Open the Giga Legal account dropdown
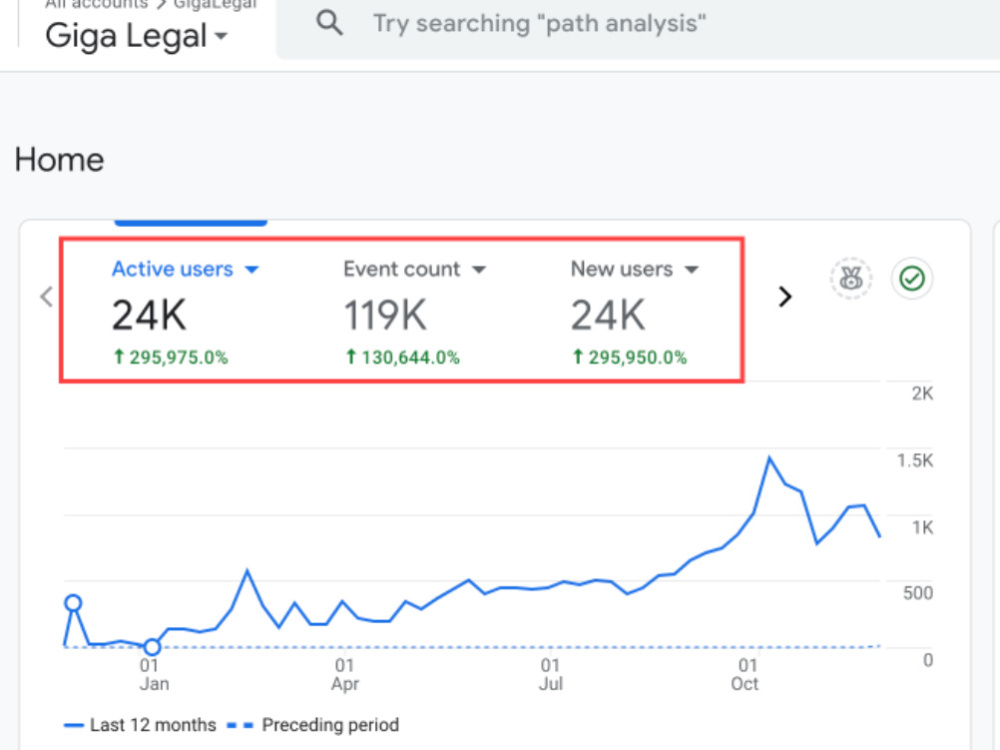The width and height of the screenshot is (1000, 750). pyautogui.click(x=136, y=36)
